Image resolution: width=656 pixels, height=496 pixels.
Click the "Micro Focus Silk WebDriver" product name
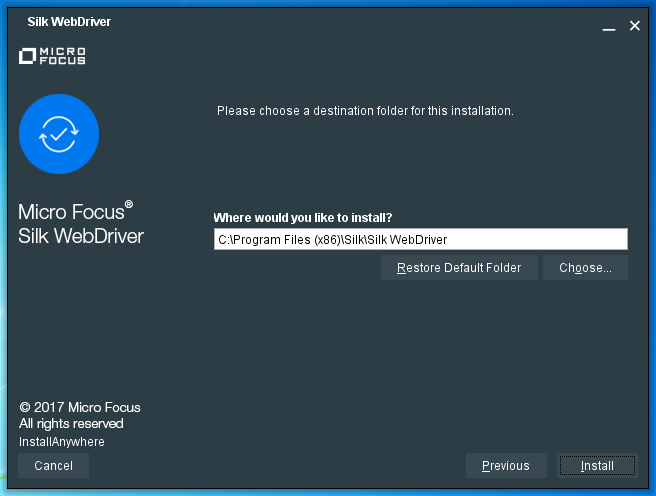(81, 223)
